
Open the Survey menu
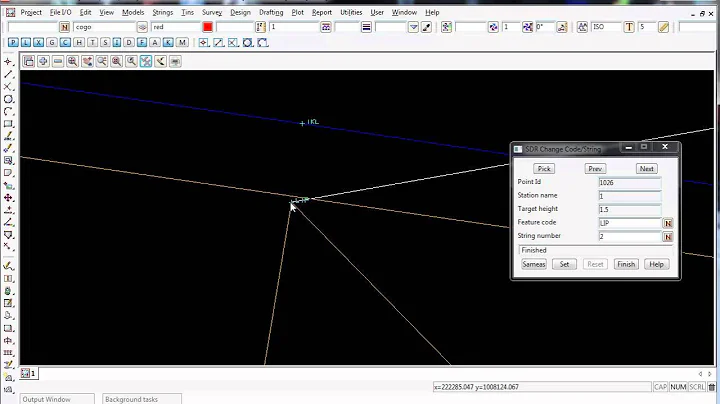[212, 12]
